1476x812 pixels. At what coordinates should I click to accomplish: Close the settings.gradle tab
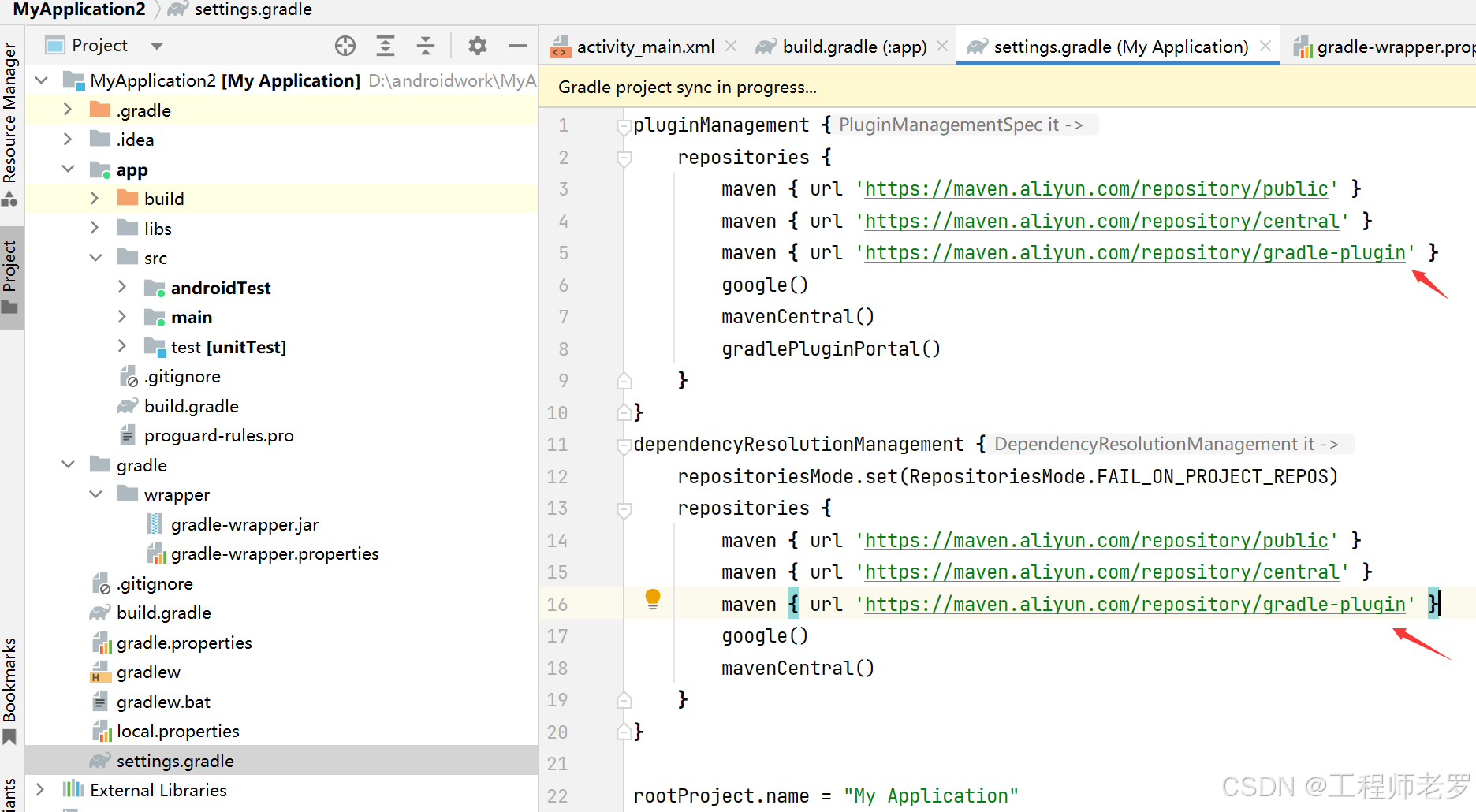coord(1265,46)
